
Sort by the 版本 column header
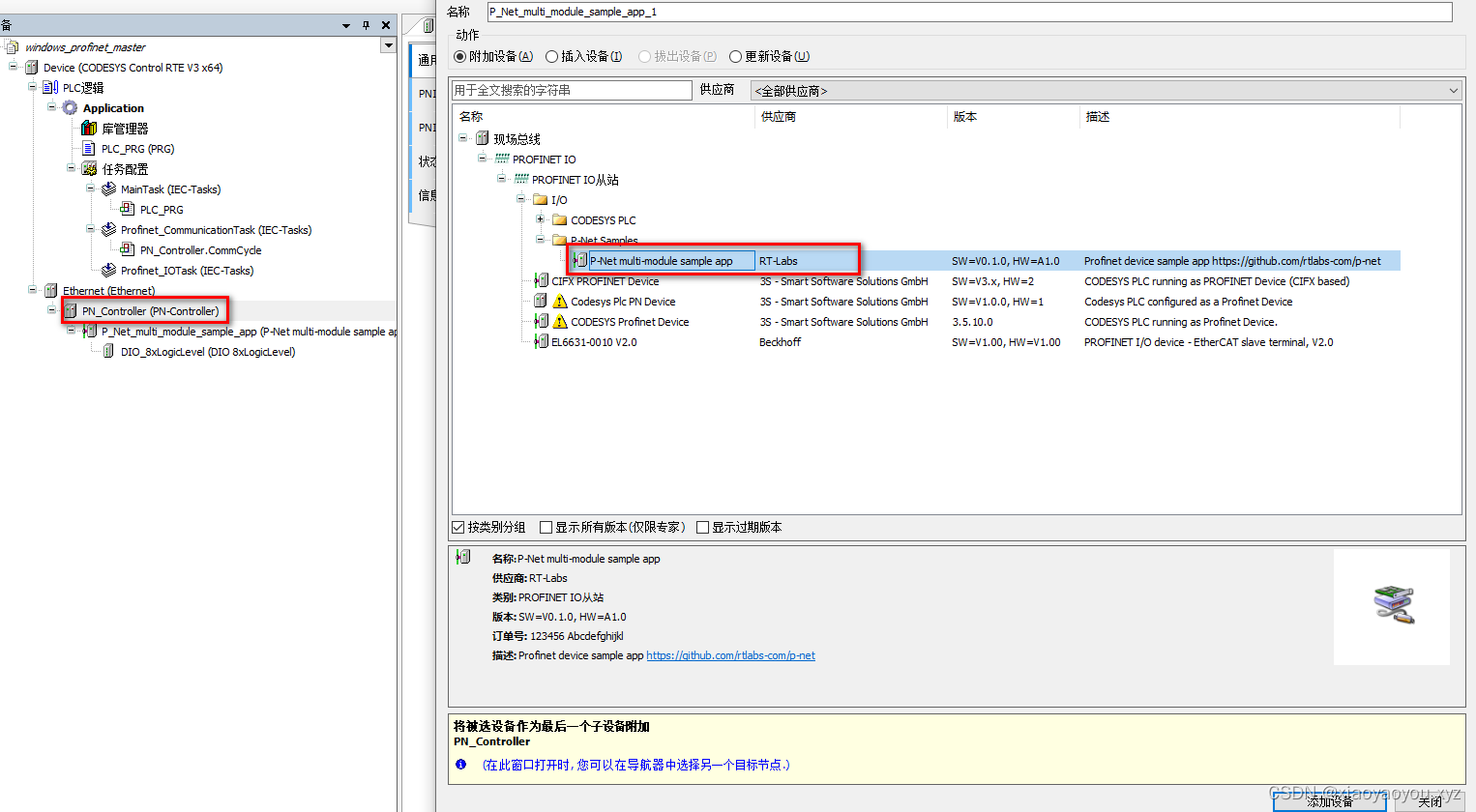1014,117
